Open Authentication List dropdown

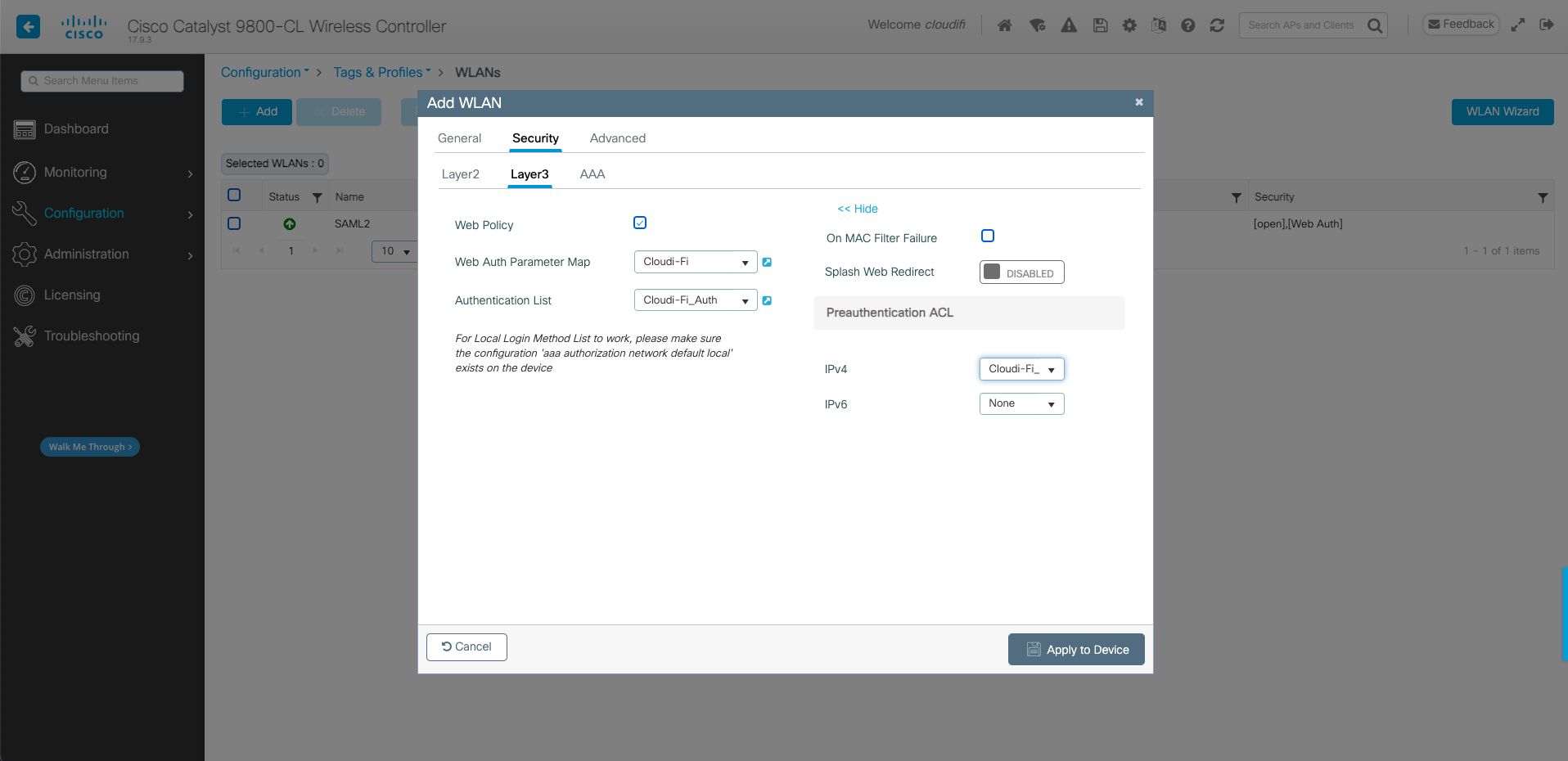pyautogui.click(x=696, y=300)
